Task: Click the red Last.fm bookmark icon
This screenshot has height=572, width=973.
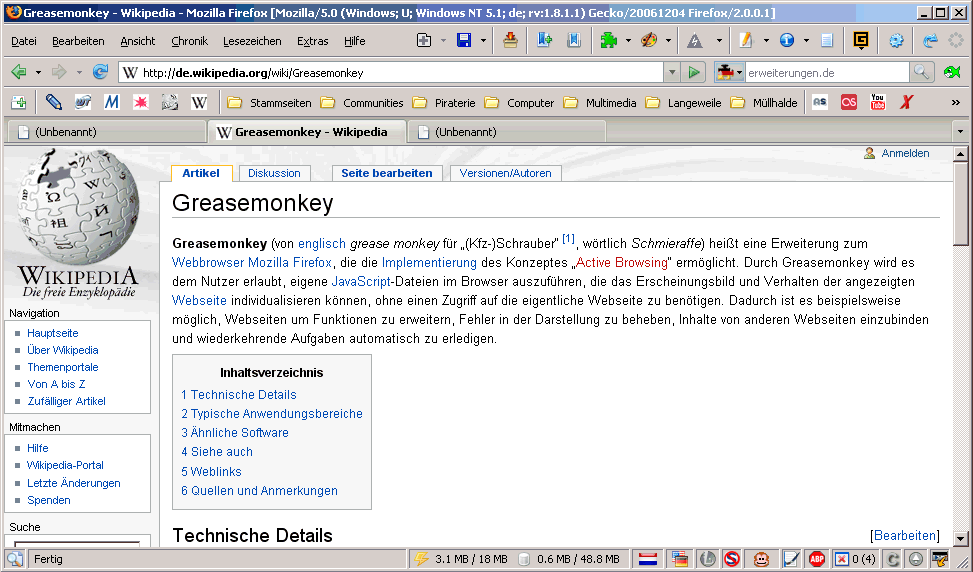Action: coord(848,102)
